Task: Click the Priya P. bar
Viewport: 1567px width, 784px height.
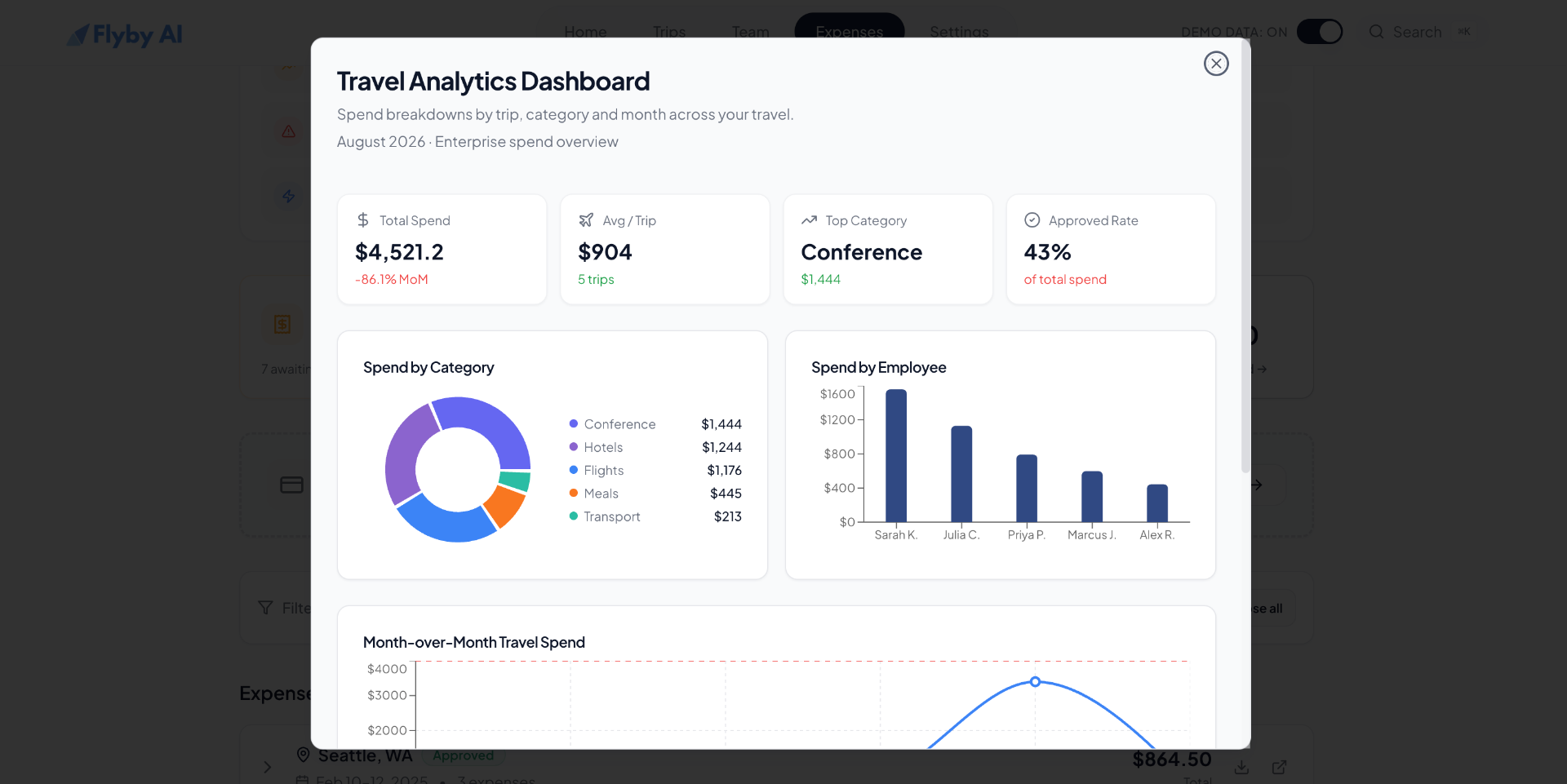Action: click(x=1027, y=488)
